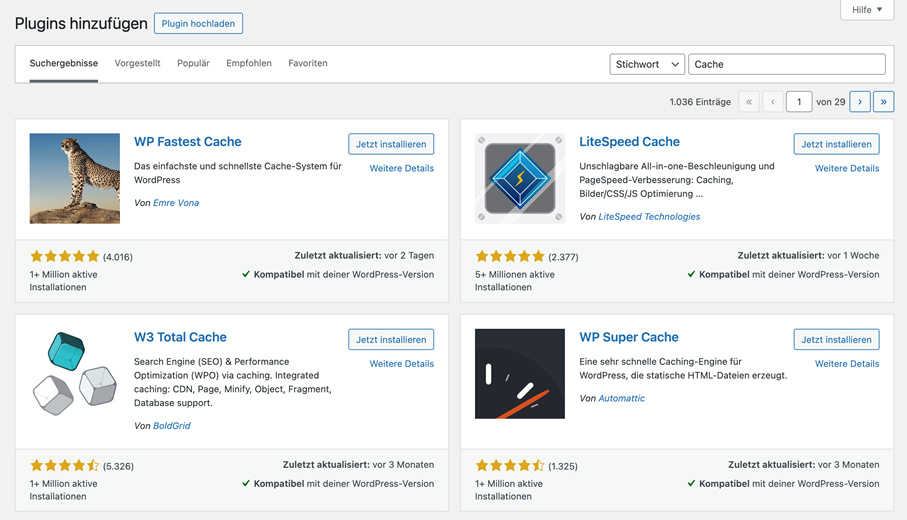Image resolution: width=907 pixels, height=520 pixels.
Task: Click the current page number field
Action: (x=799, y=102)
